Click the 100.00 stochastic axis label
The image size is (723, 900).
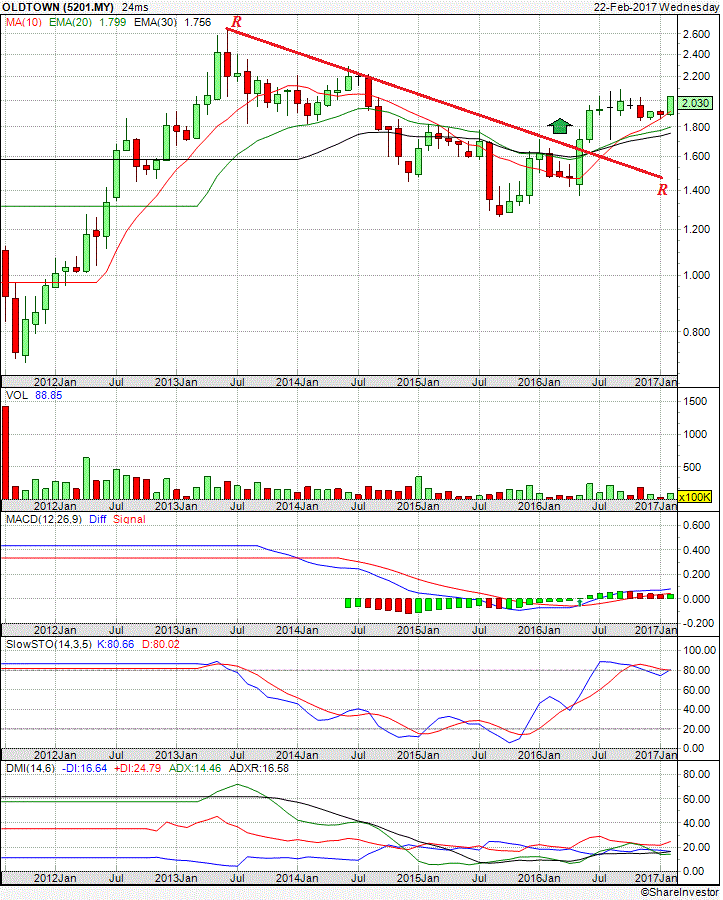(697, 650)
